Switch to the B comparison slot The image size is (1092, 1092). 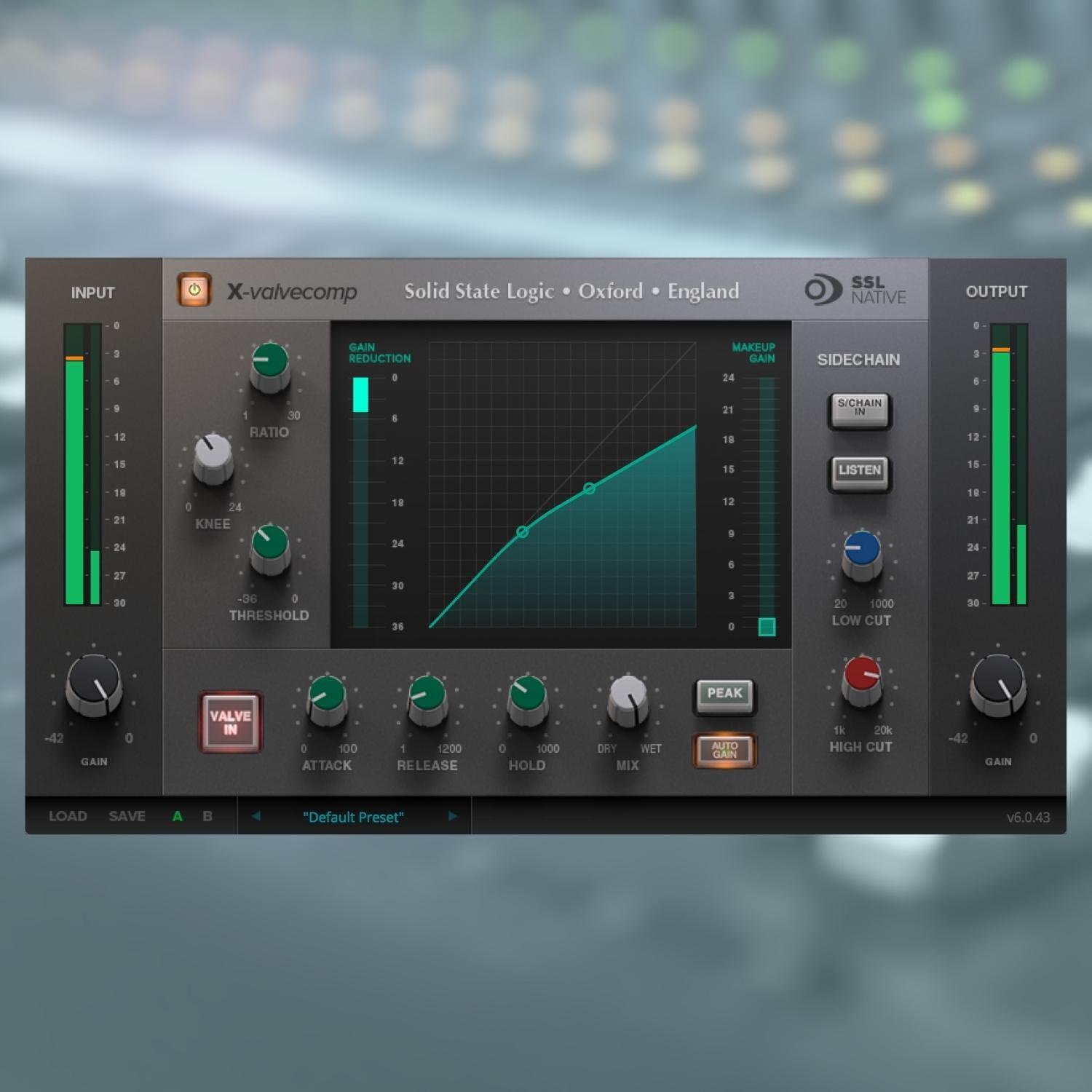207,816
